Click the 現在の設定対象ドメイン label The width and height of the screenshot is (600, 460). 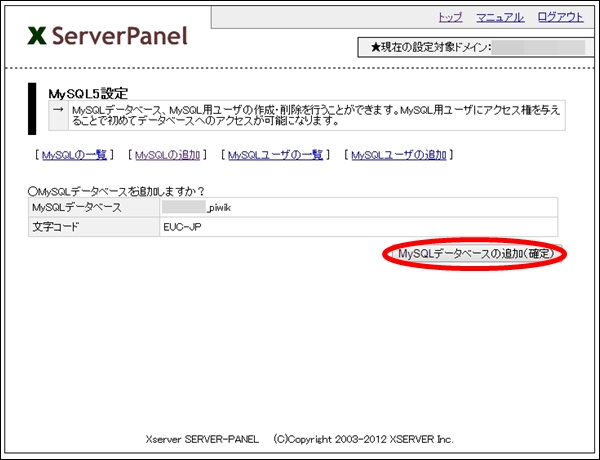tap(430, 47)
